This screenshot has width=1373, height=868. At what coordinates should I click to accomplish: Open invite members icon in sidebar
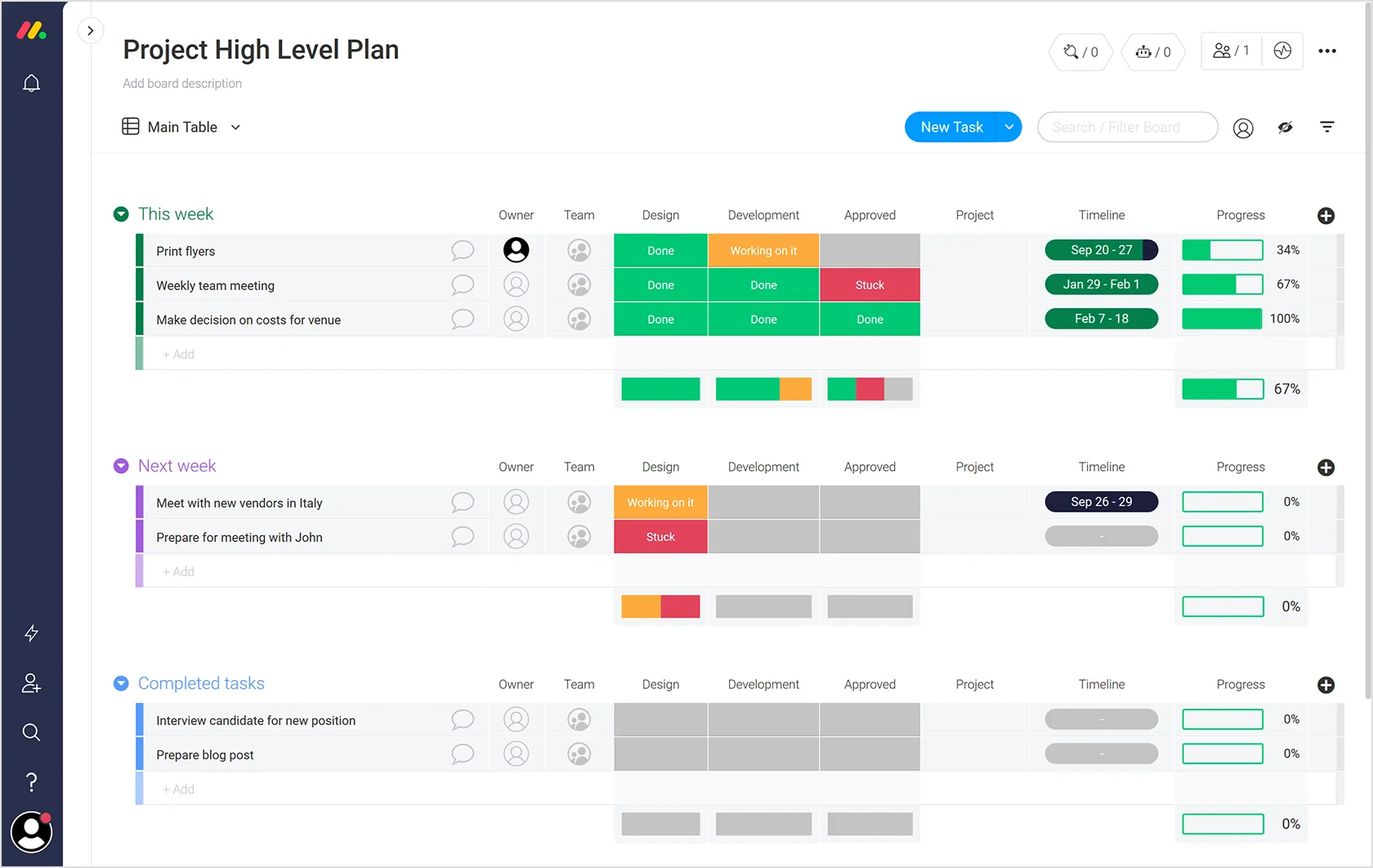point(31,683)
